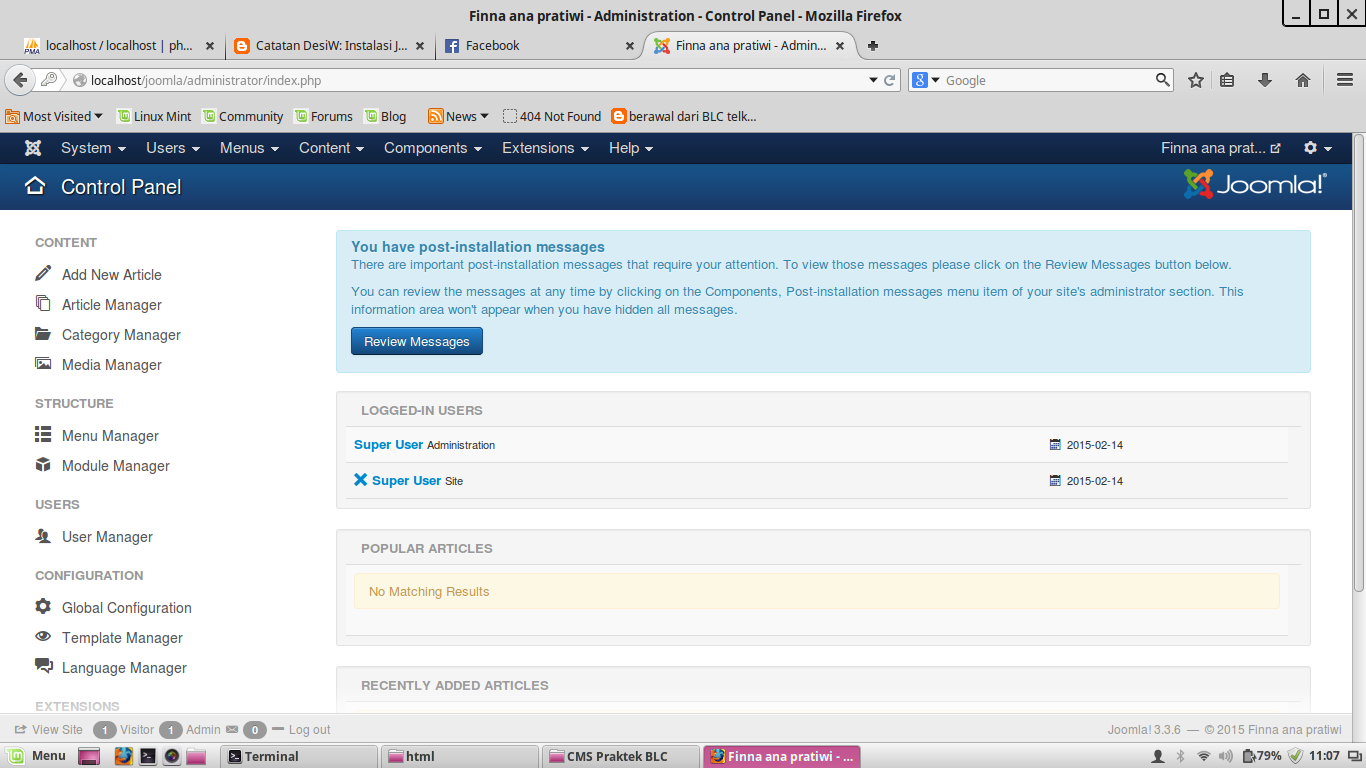The image size is (1366, 768).
Task: Open the Add New Article link
Action: pos(111,275)
